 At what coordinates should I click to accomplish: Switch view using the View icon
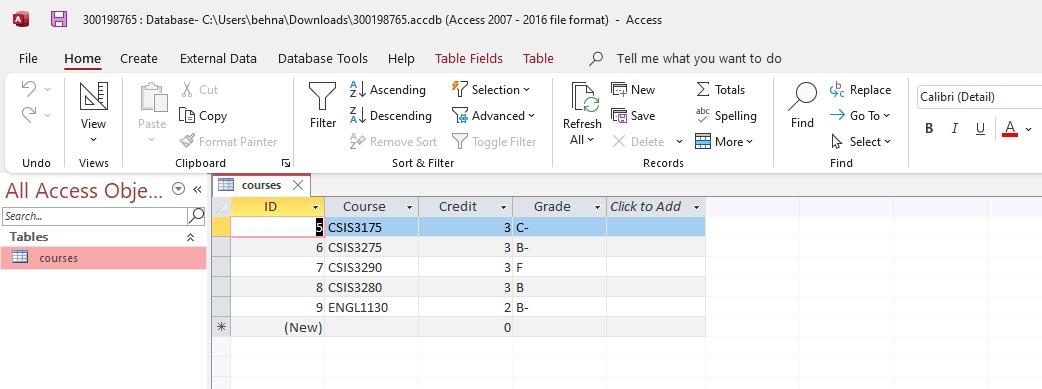click(94, 96)
